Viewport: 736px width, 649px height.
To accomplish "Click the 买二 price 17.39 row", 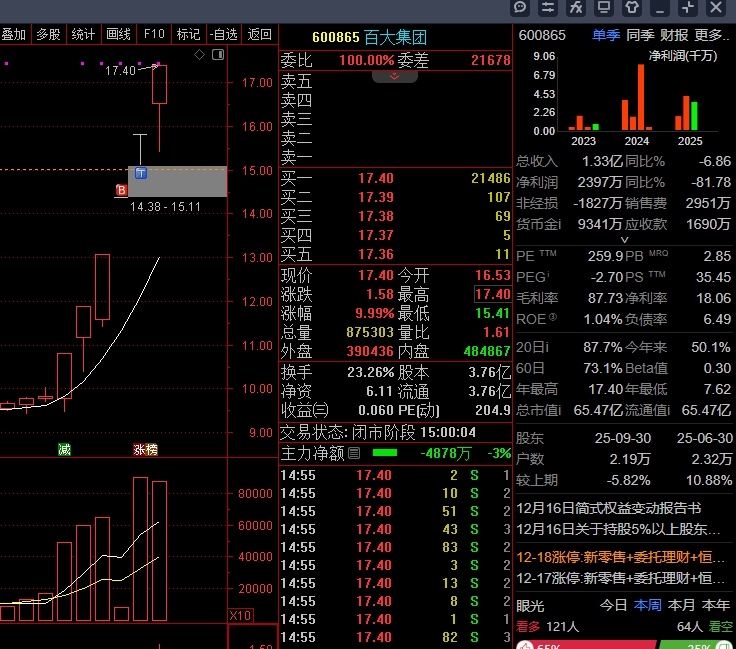I will tap(395, 197).
